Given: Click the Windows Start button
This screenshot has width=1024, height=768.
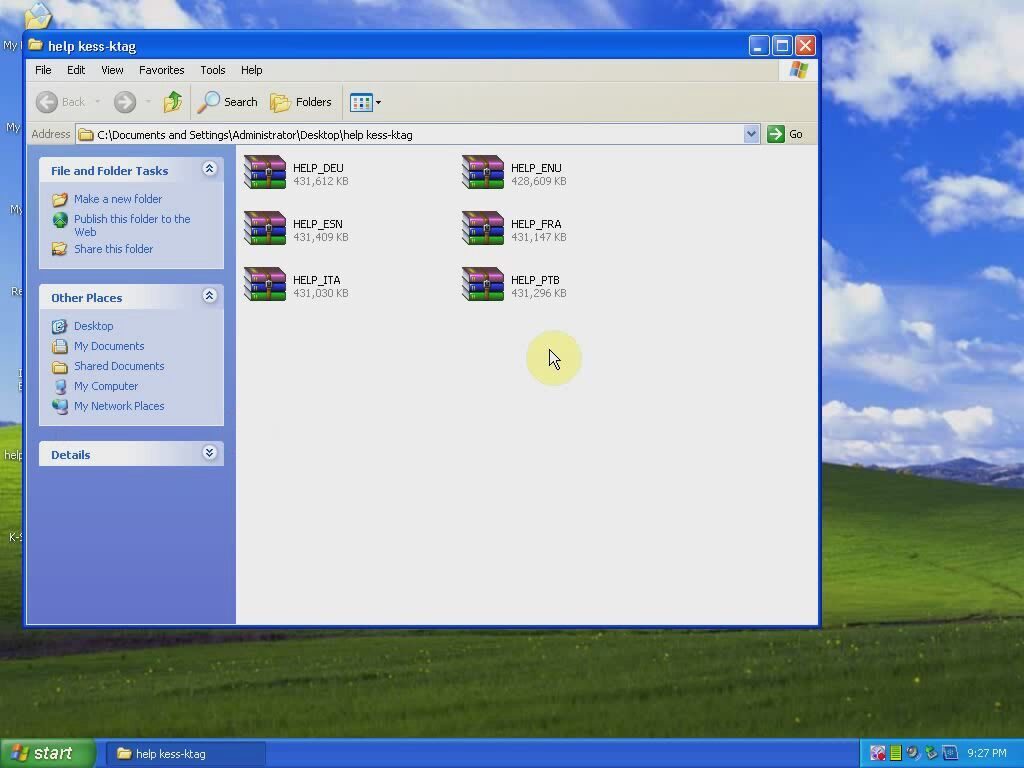Looking at the screenshot, I should pyautogui.click(x=48, y=754).
